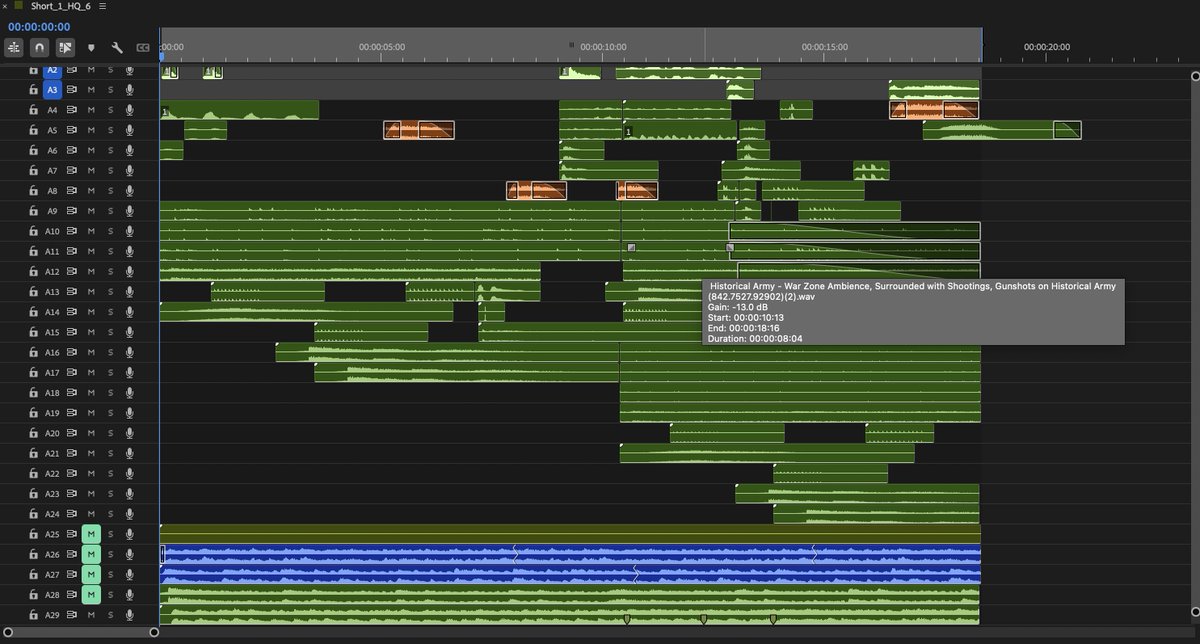
Task: Toggle track lock on A28
Action: click(33, 594)
